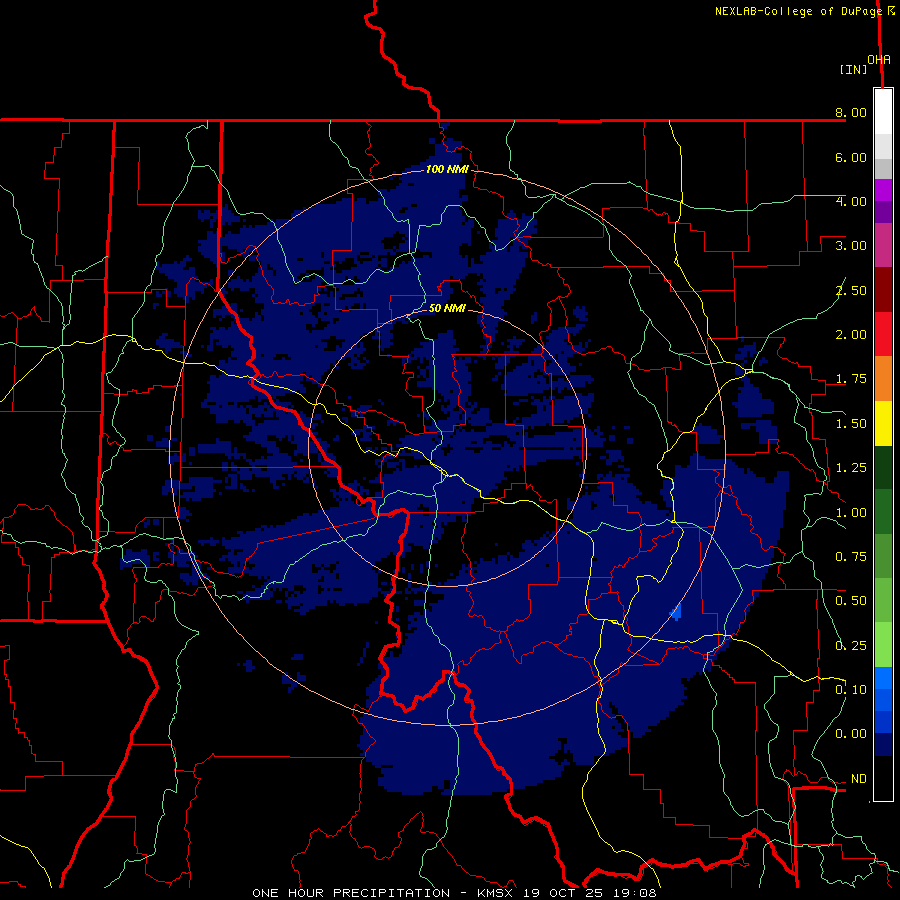Click the 0.10 legend value

pyautogui.click(x=851, y=690)
